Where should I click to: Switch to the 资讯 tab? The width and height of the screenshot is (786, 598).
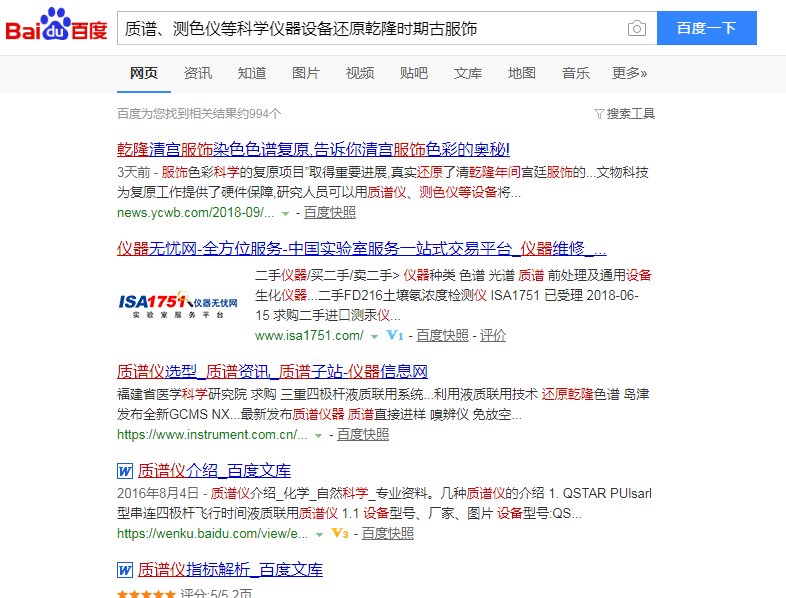(x=198, y=73)
